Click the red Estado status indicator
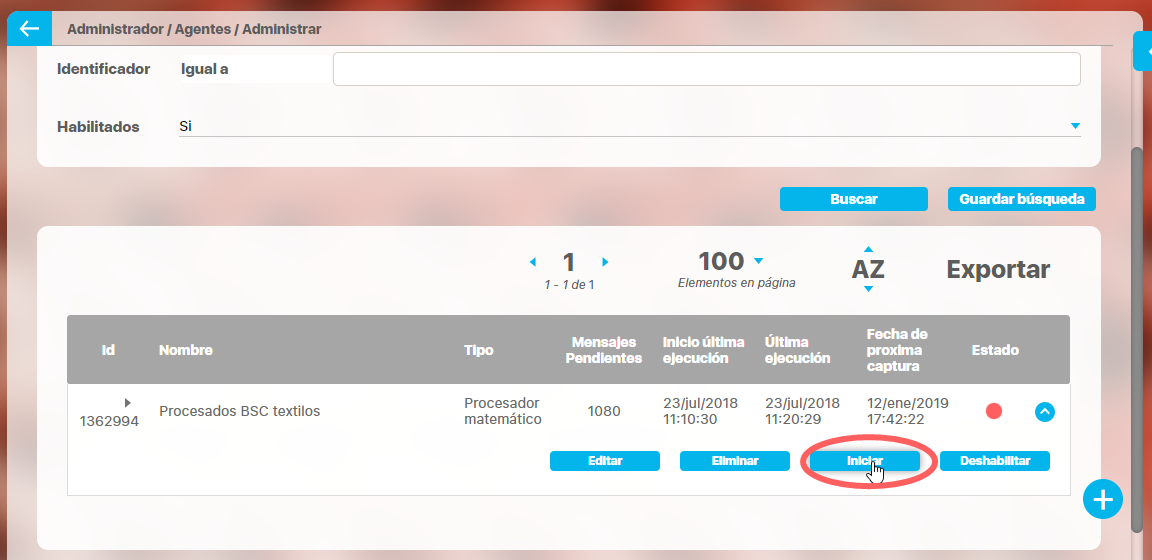The height and width of the screenshot is (560, 1152). (993, 411)
